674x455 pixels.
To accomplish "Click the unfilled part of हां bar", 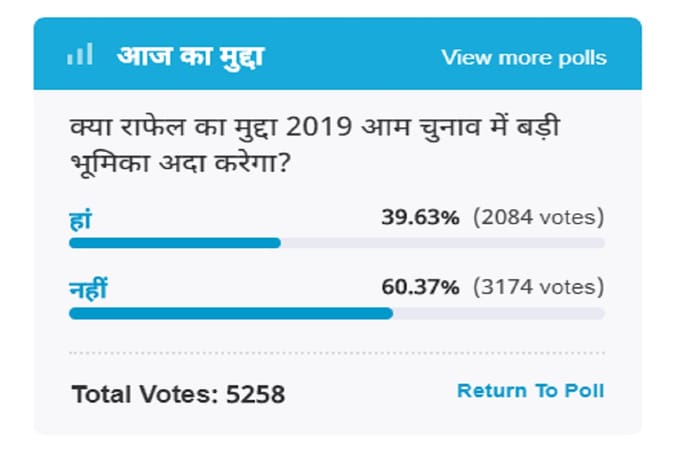I will [x=442, y=242].
